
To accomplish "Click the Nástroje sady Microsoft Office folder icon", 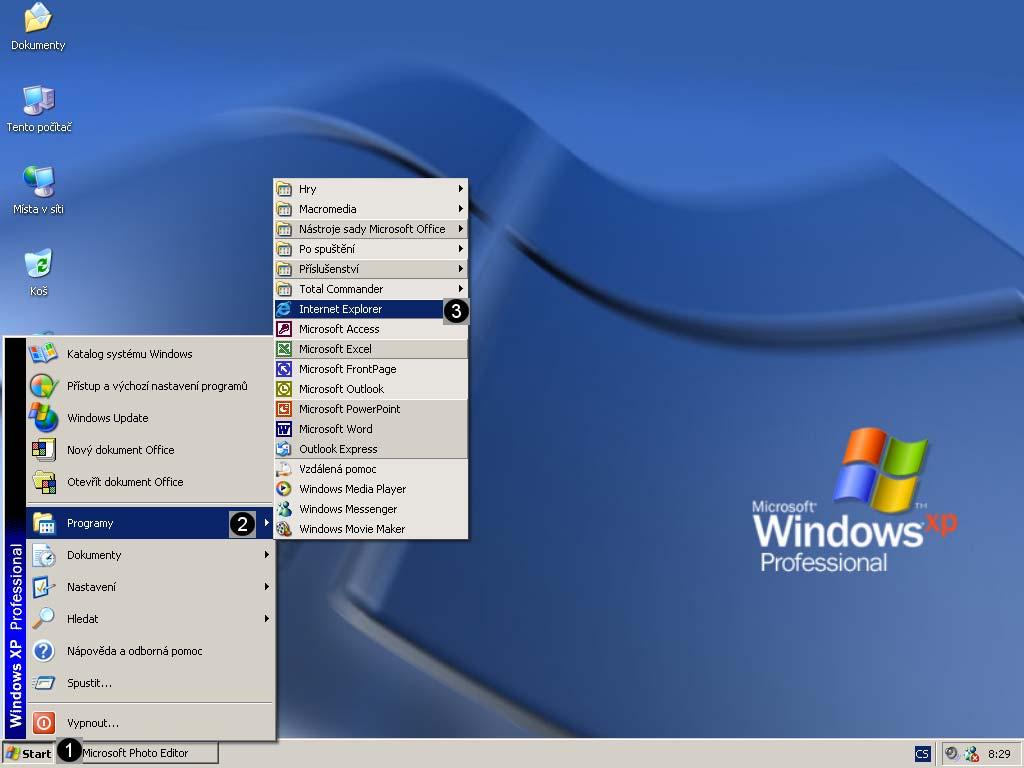I will tap(284, 229).
